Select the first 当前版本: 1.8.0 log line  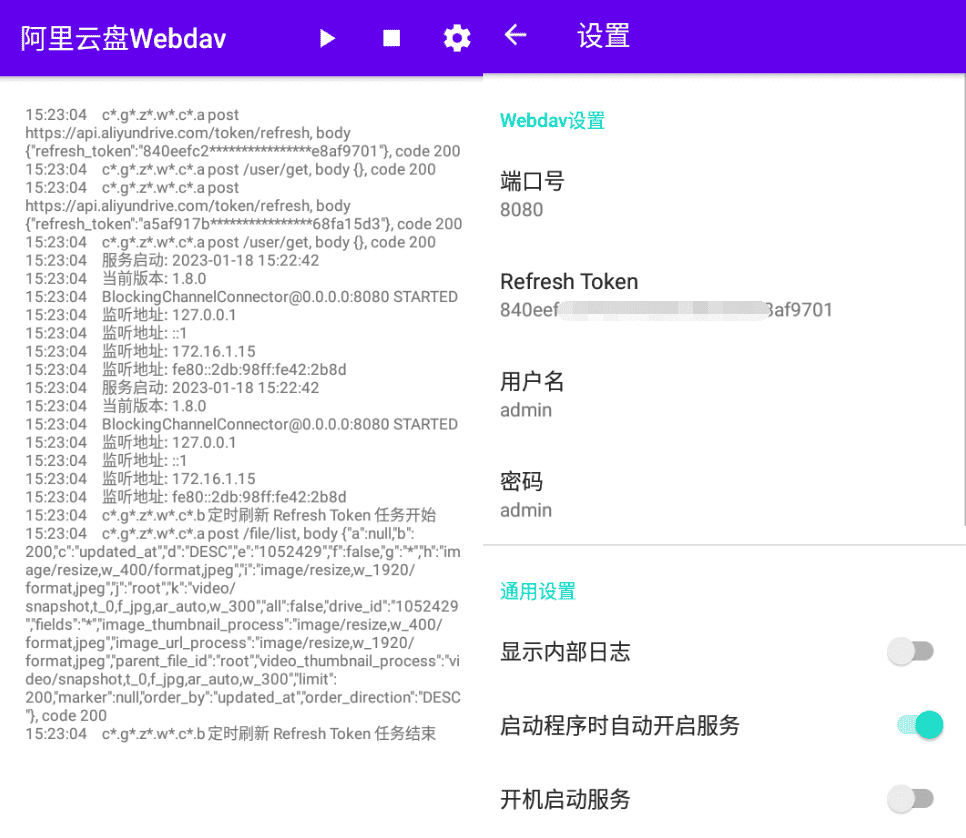(154, 279)
